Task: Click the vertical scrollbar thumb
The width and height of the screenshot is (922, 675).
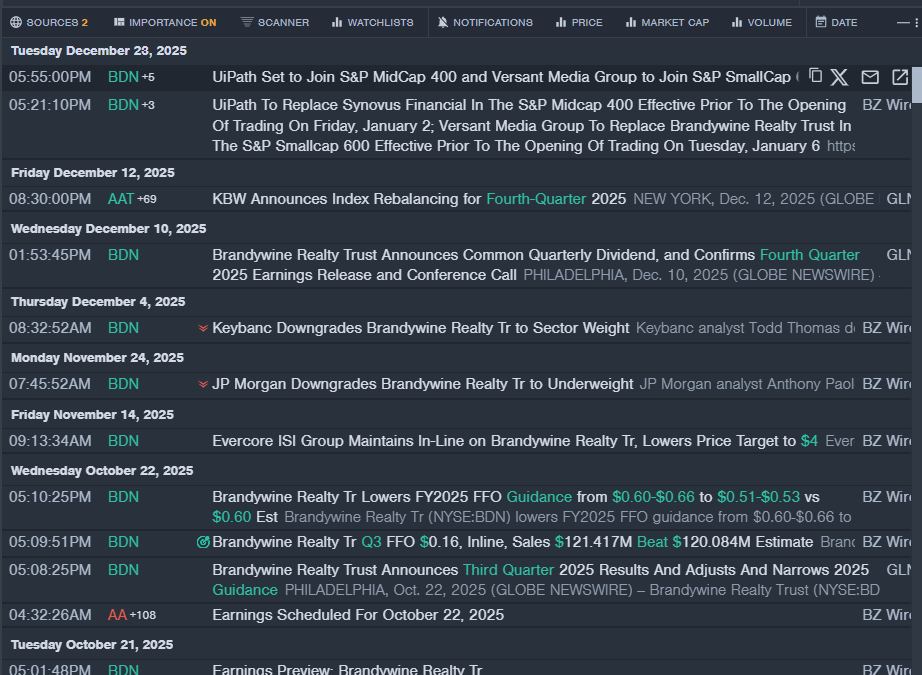Action: pyautogui.click(x=917, y=84)
